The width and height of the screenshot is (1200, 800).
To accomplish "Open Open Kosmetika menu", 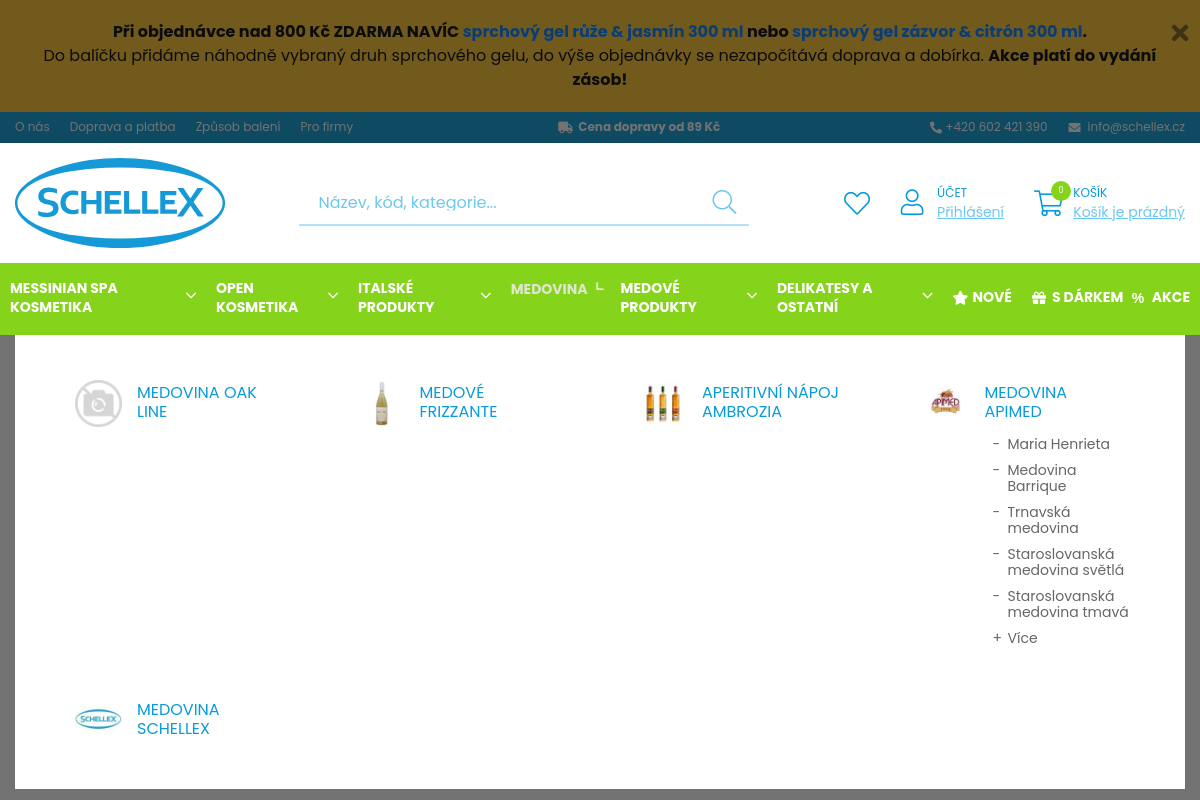I will pos(257,297).
